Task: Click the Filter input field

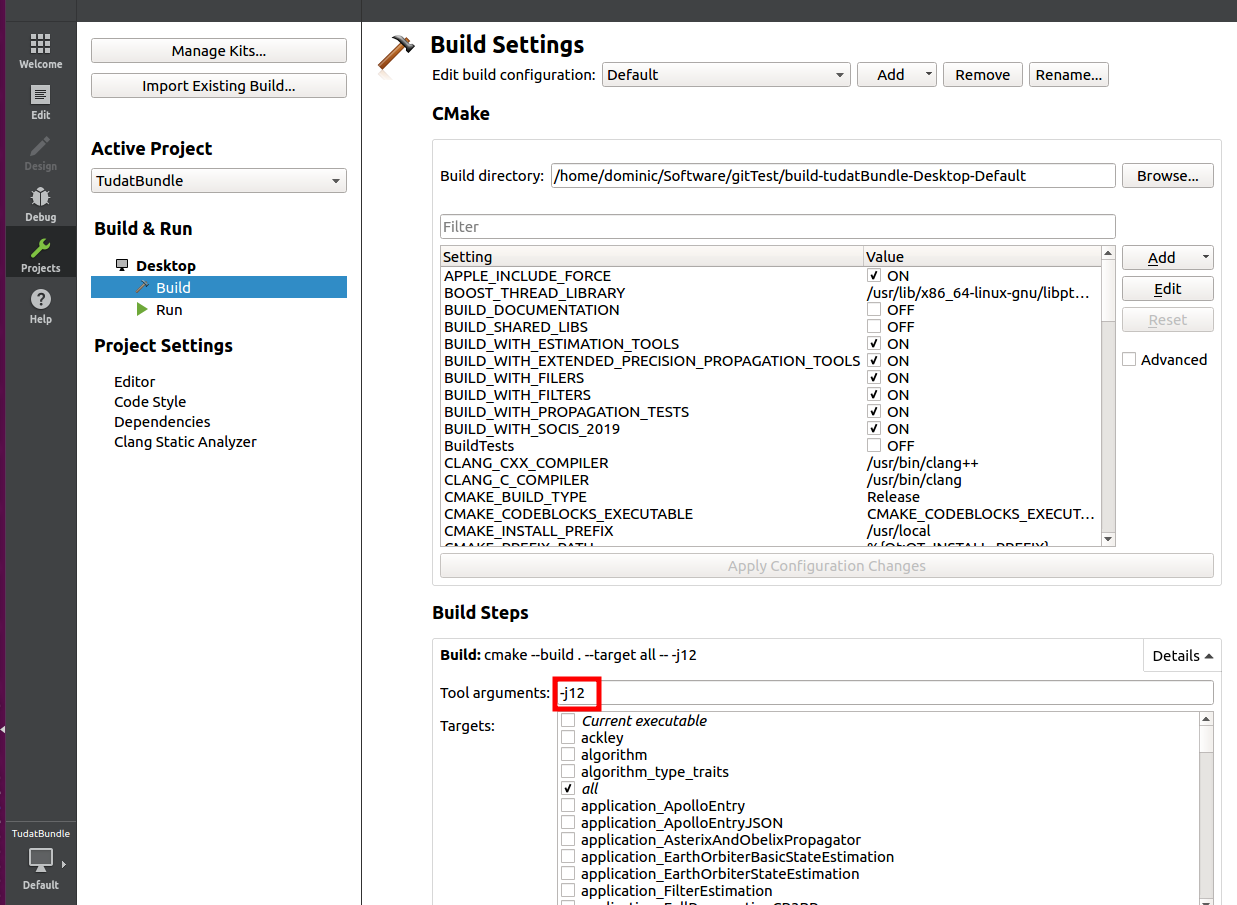Action: [x=777, y=227]
